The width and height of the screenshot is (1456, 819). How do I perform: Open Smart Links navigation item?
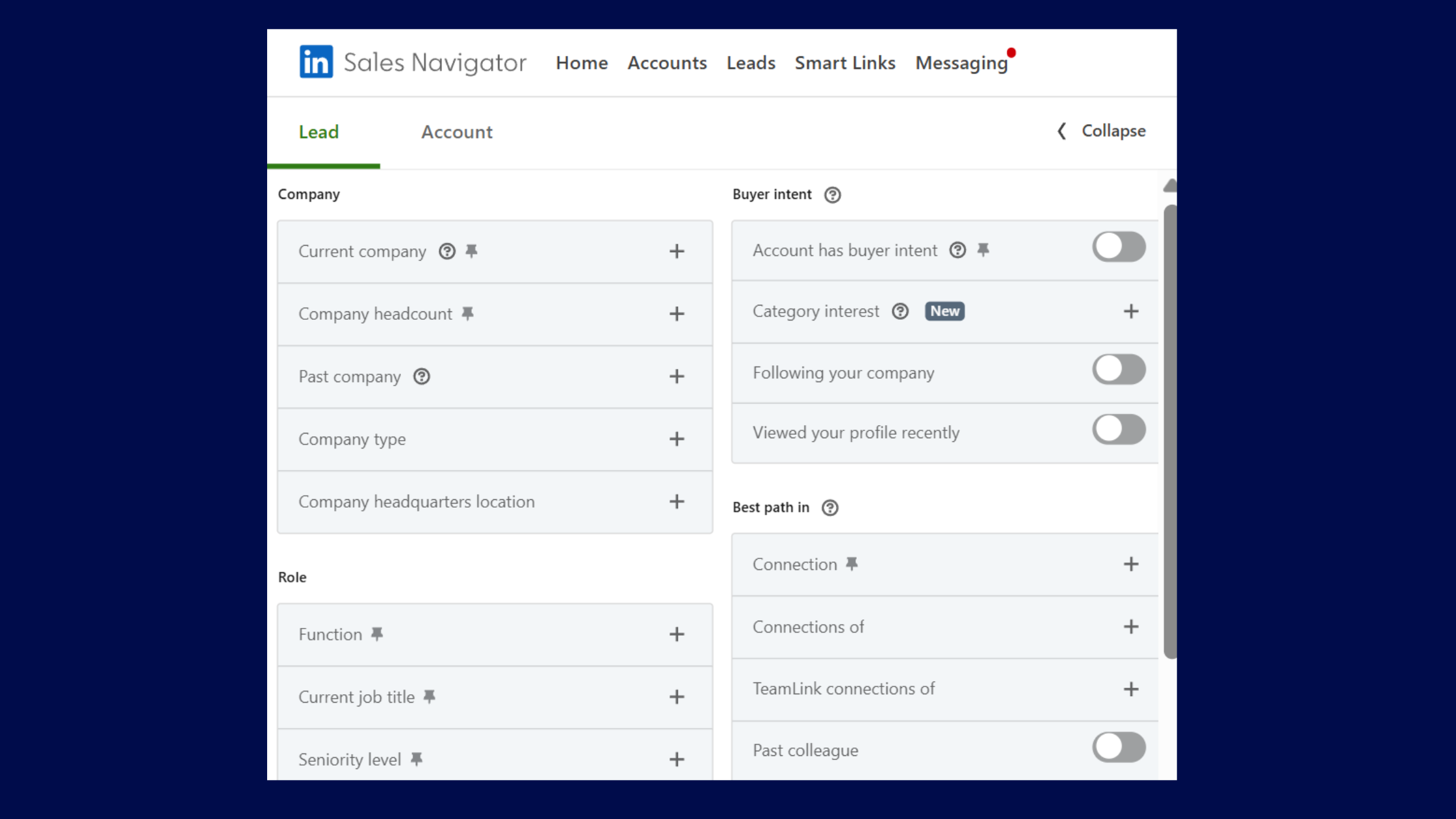[845, 62]
